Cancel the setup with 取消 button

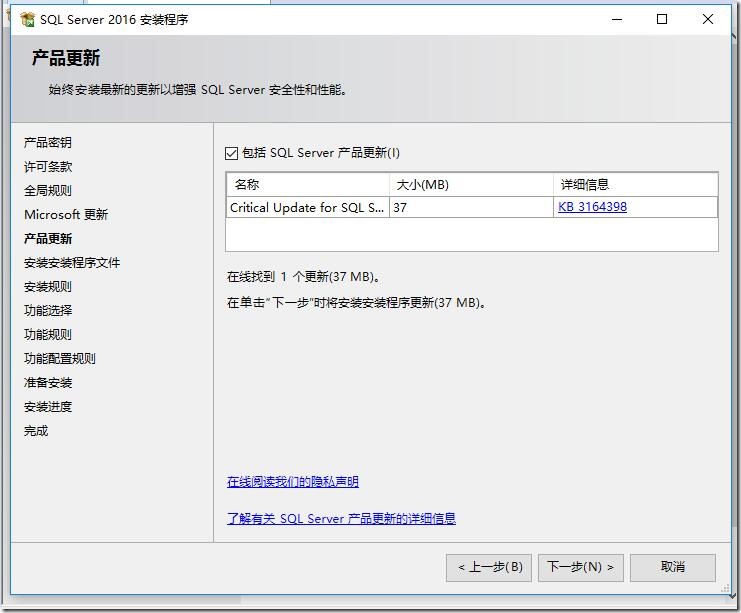[672, 567]
